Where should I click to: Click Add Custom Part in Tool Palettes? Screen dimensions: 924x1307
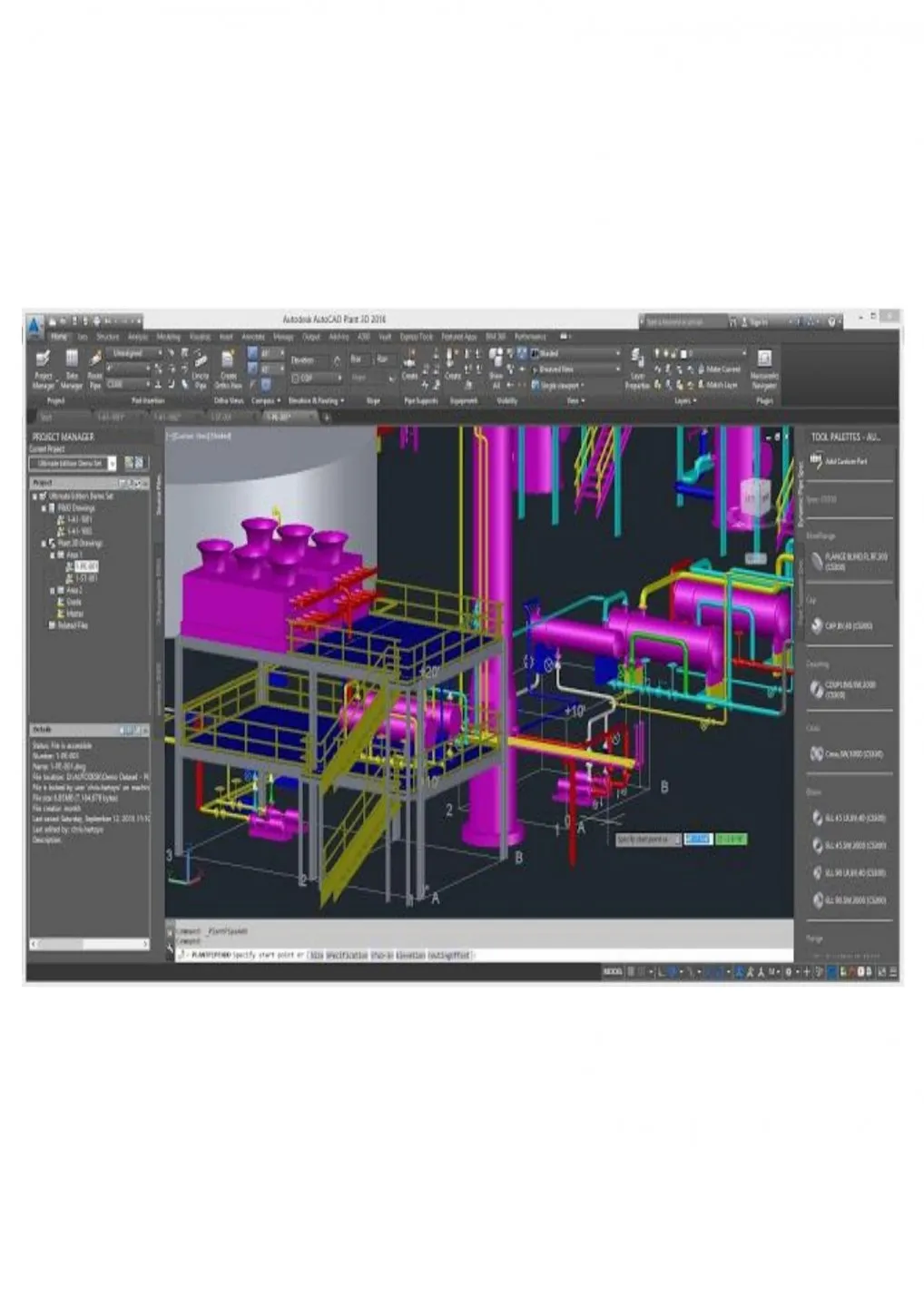tap(844, 461)
